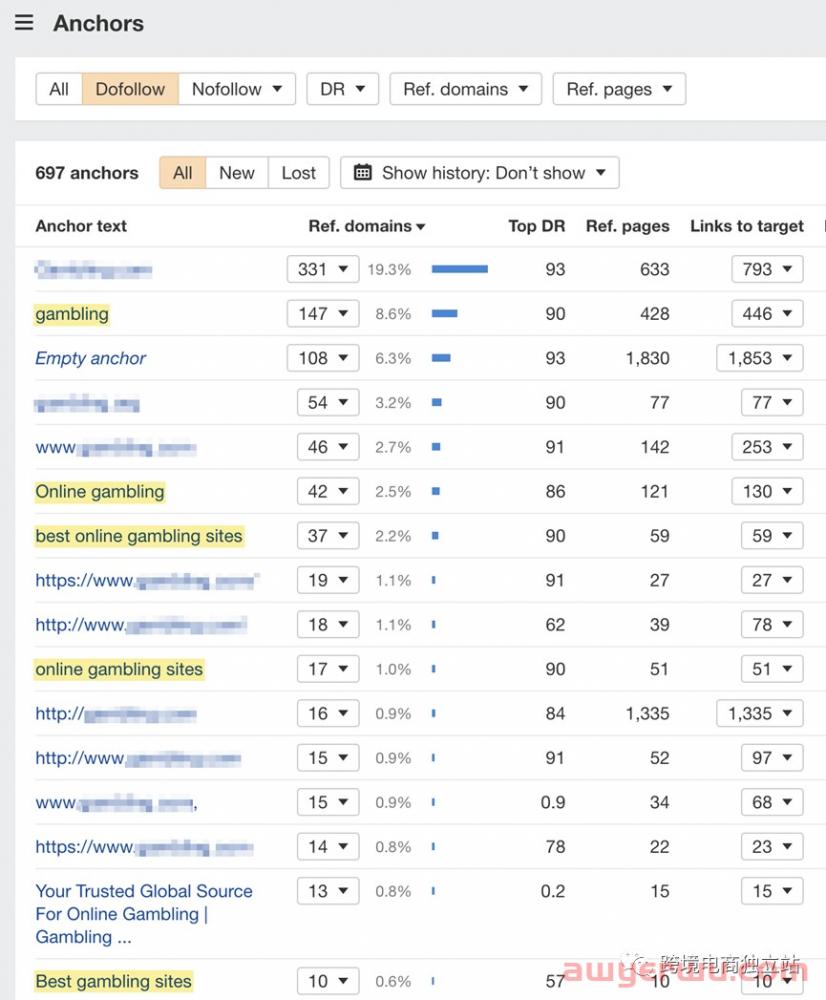Expand the 446 links to target dropdown
The width and height of the screenshot is (826, 1000).
tap(767, 314)
